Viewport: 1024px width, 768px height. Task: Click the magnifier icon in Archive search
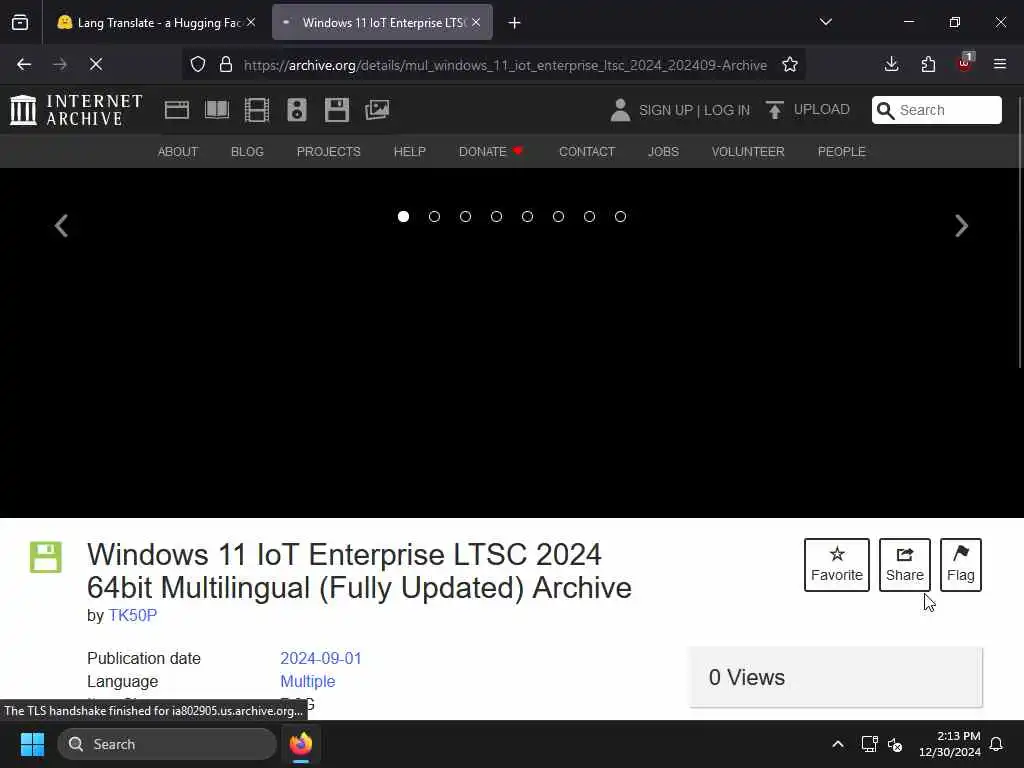coord(886,110)
